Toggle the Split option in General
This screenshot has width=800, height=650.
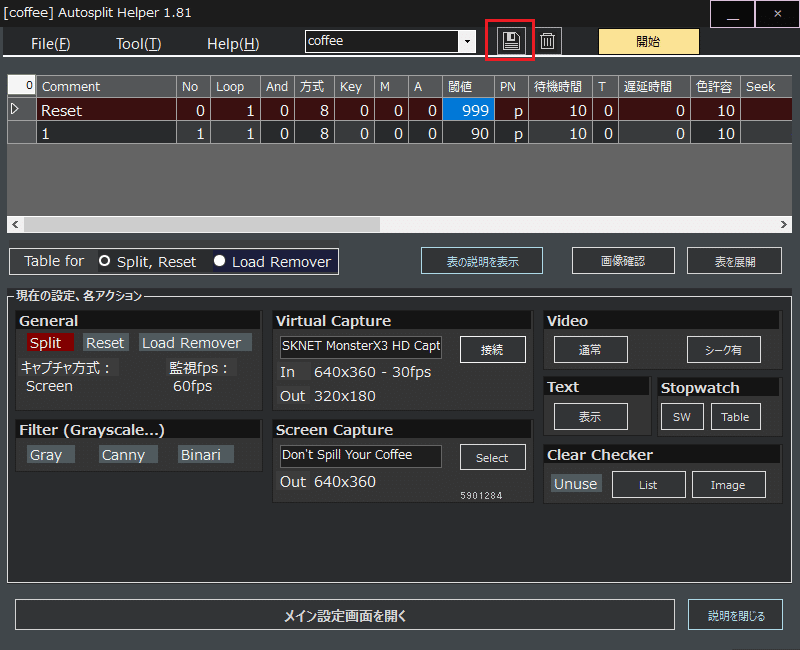click(51, 342)
